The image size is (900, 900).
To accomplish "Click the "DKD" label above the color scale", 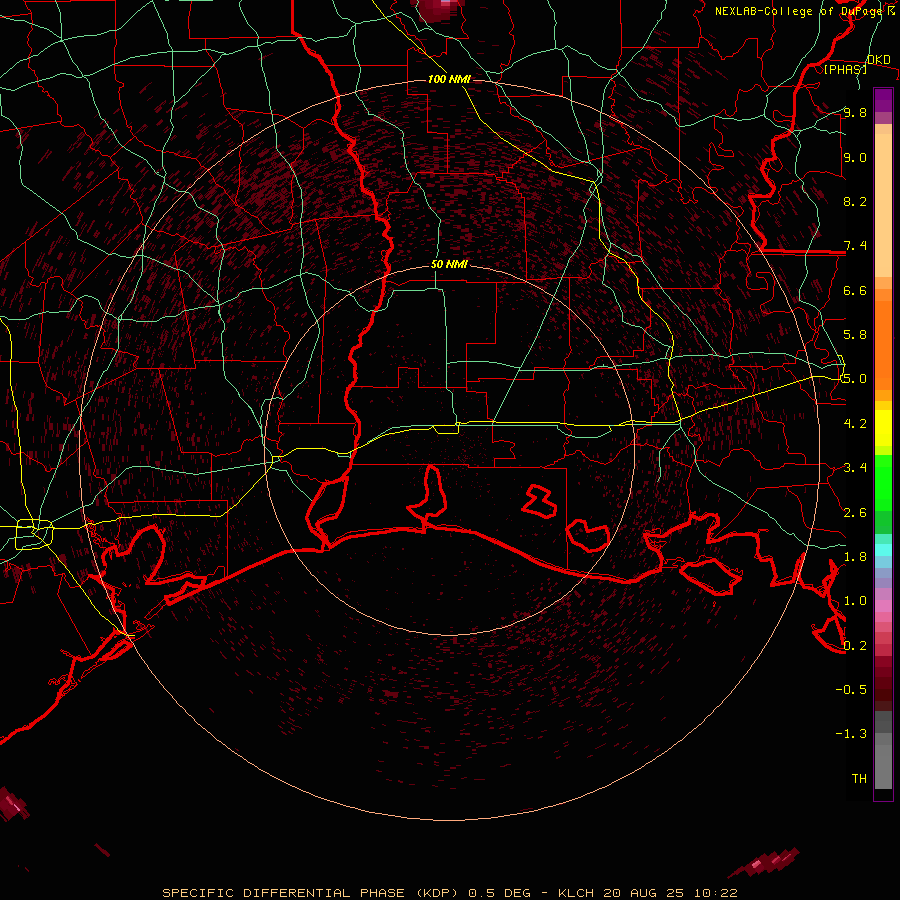I will 879,60.
